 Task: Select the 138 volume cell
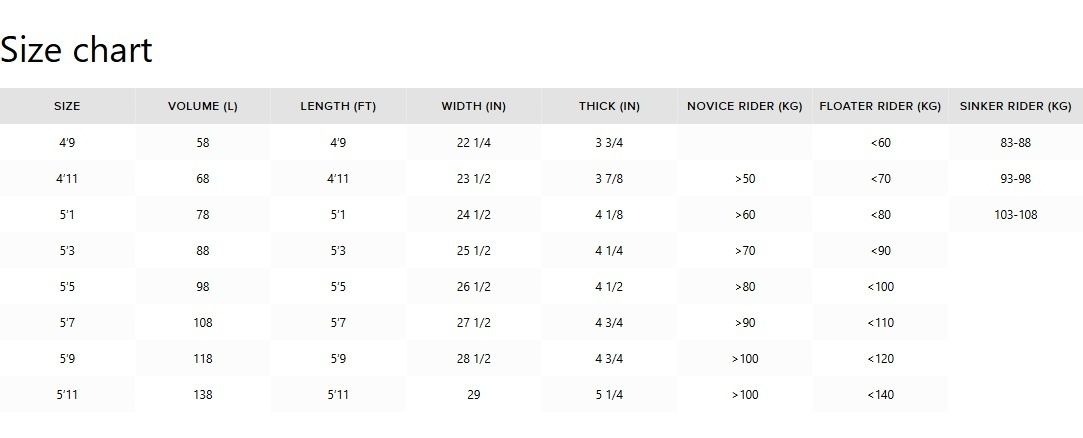coord(203,395)
